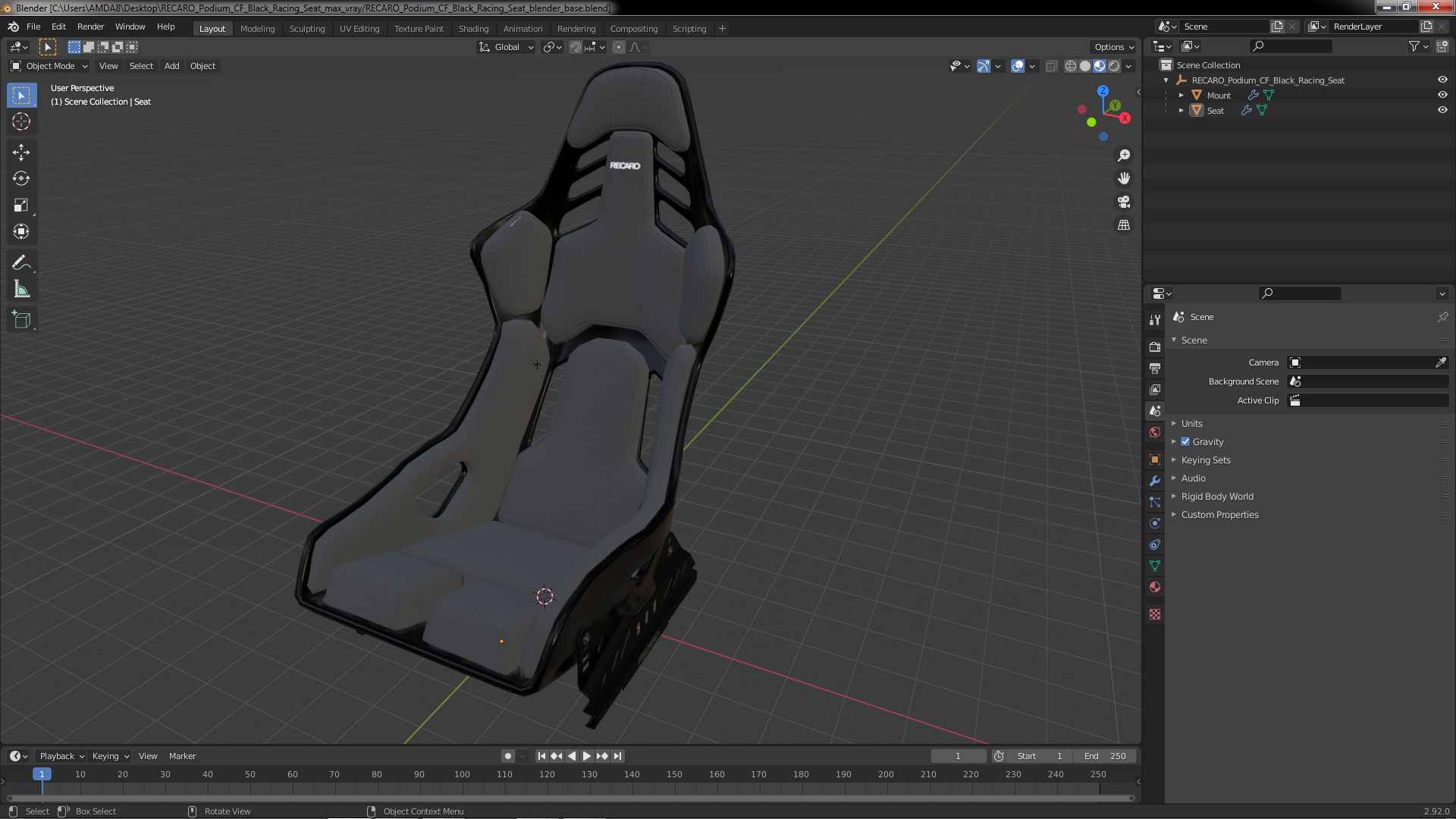Screen dimensions: 1456x819
Task: Open the Keying dropdown
Action: click(x=111, y=756)
